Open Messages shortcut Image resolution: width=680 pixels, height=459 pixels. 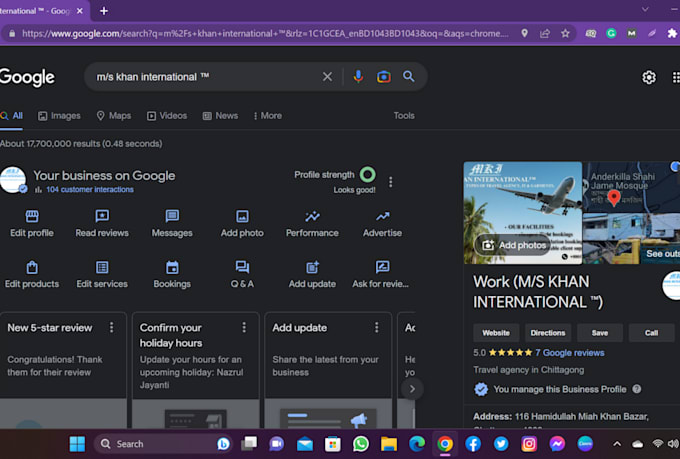coord(172,223)
